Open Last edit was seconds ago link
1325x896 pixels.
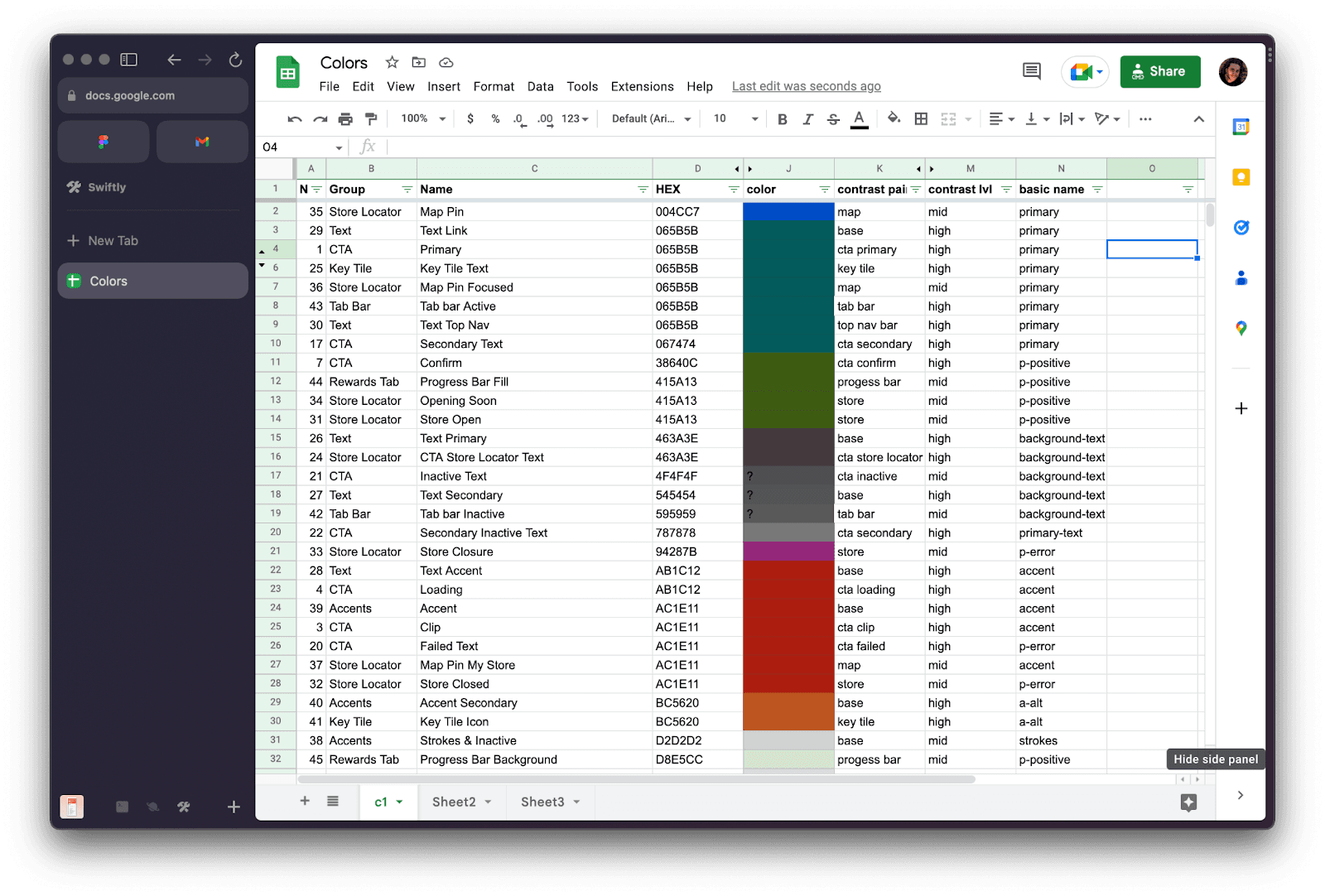[806, 86]
